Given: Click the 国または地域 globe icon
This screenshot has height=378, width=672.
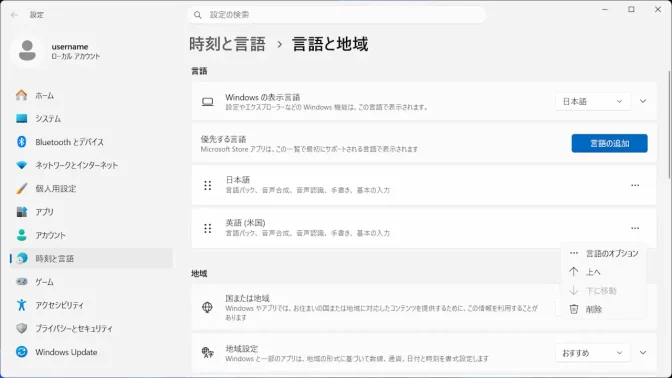Looking at the screenshot, I should [x=207, y=307].
